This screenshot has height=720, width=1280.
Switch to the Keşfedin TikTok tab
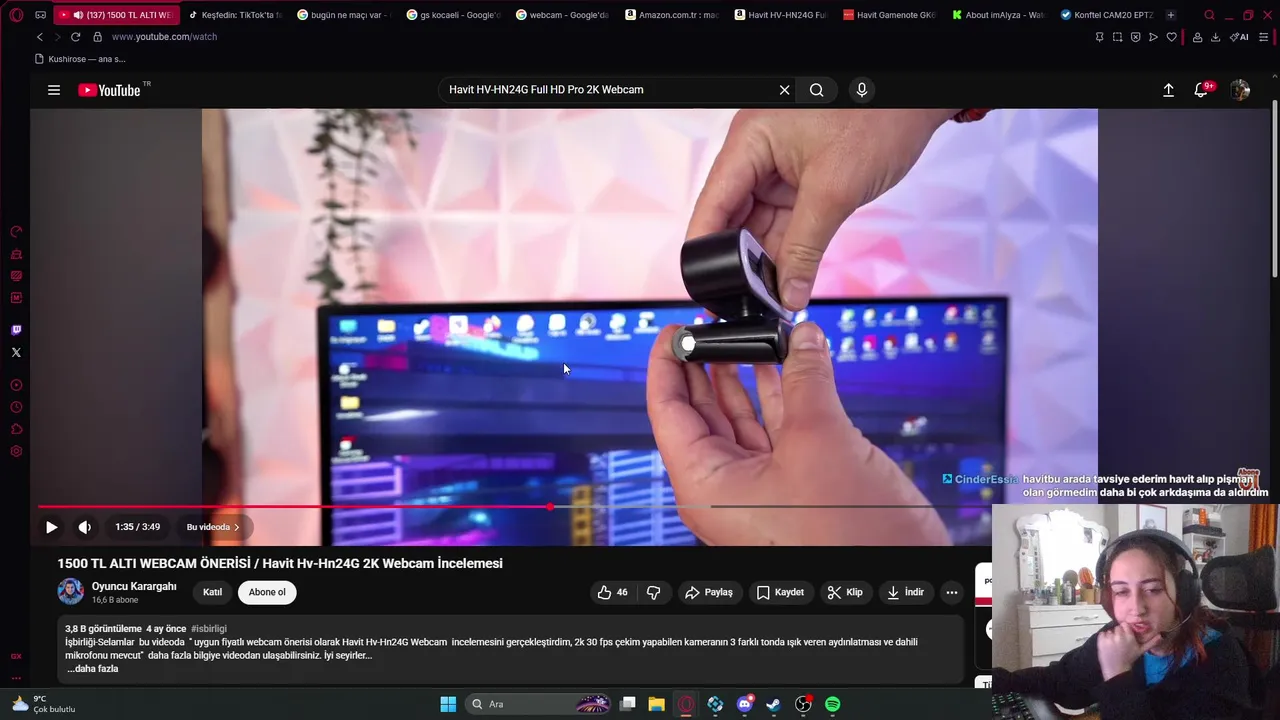click(x=235, y=15)
